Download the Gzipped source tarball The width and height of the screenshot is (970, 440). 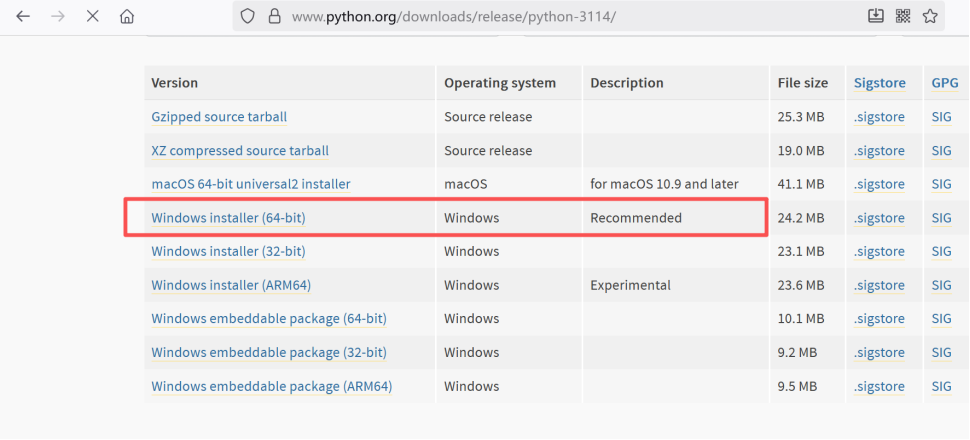pyautogui.click(x=218, y=117)
